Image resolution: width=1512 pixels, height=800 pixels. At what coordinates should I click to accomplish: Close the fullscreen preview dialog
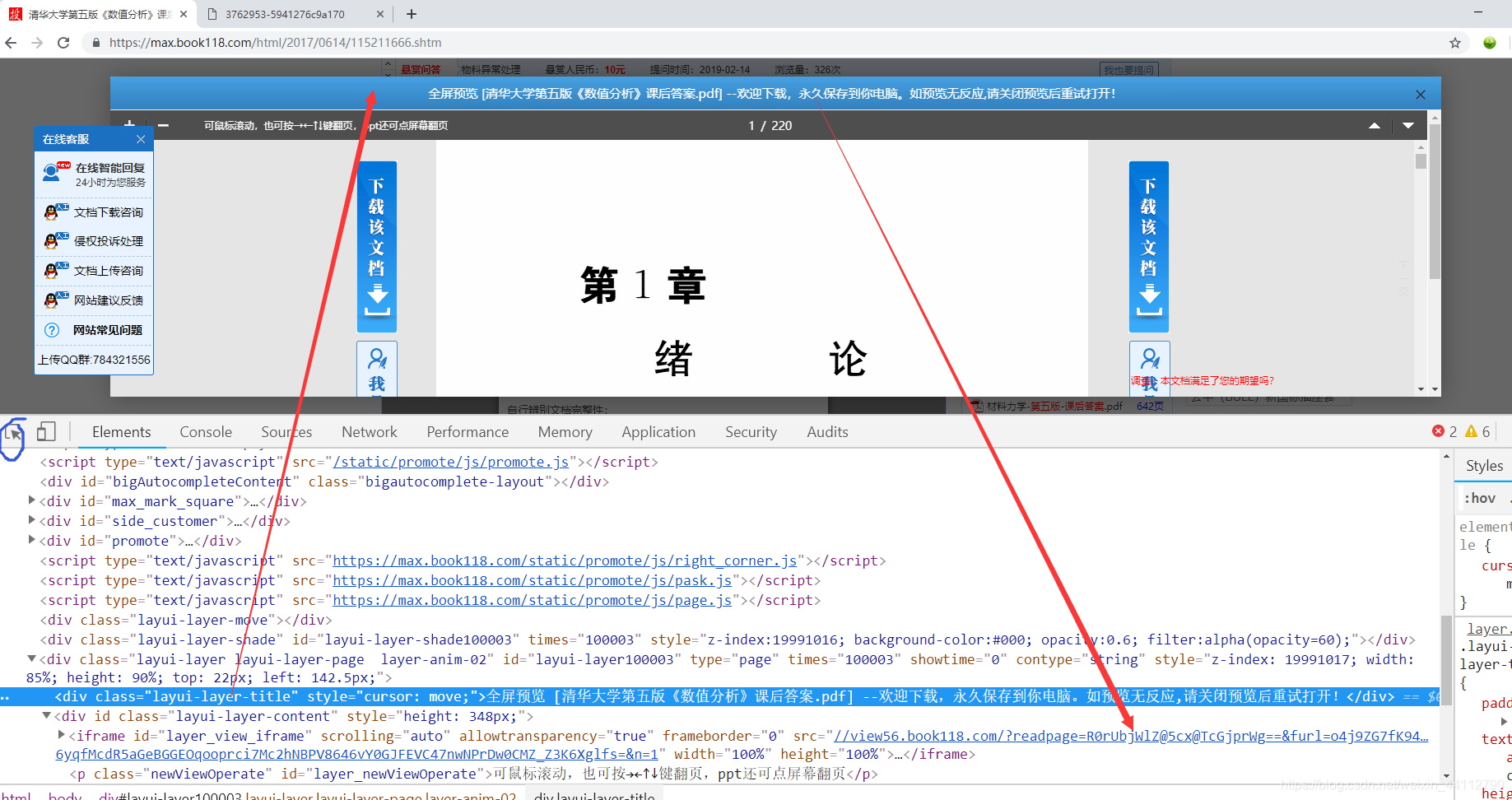pos(1420,95)
